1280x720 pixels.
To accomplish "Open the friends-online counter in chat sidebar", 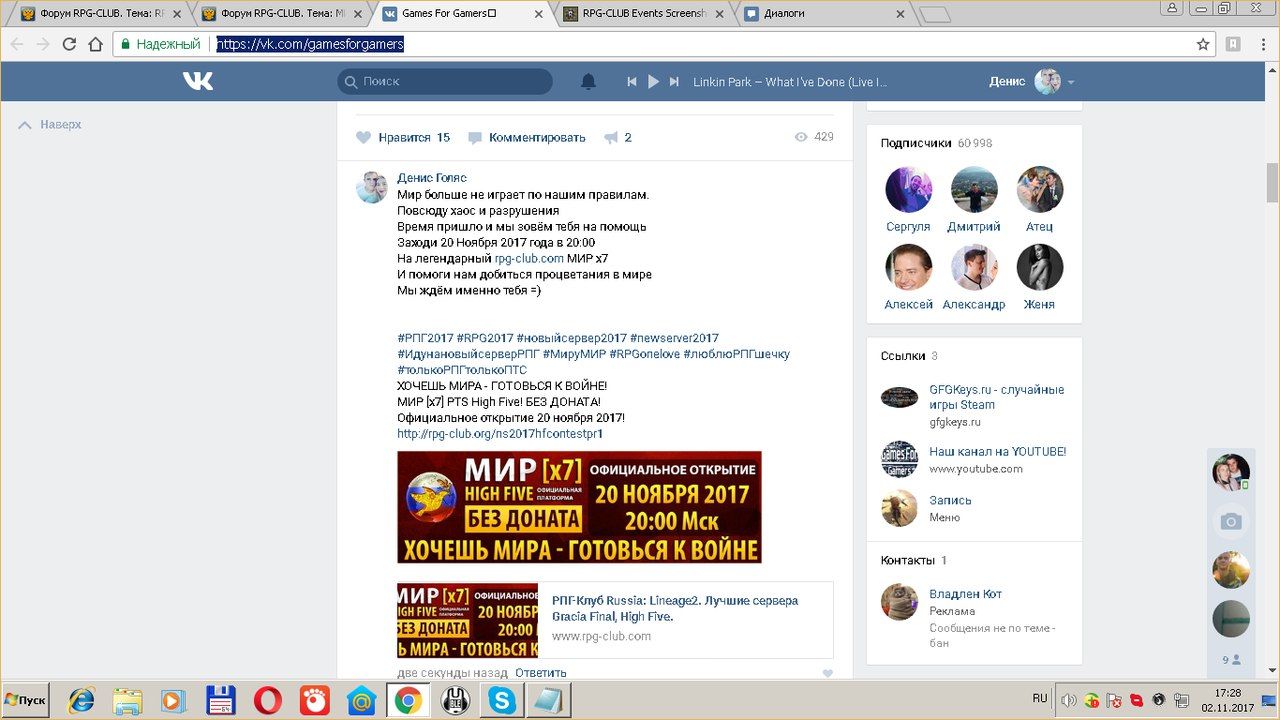I will pyautogui.click(x=1231, y=660).
